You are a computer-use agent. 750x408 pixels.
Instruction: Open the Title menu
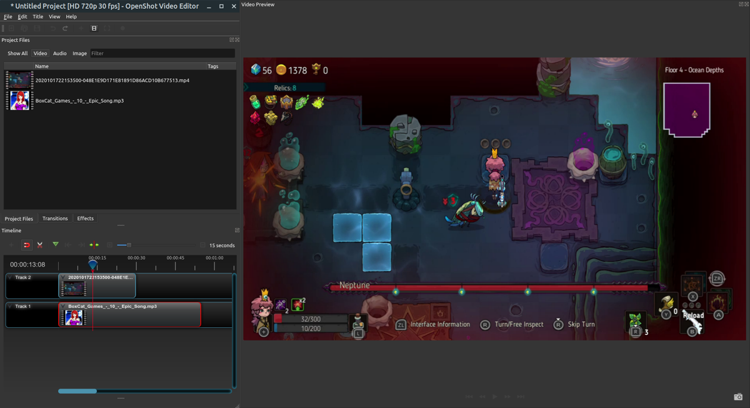click(x=38, y=17)
